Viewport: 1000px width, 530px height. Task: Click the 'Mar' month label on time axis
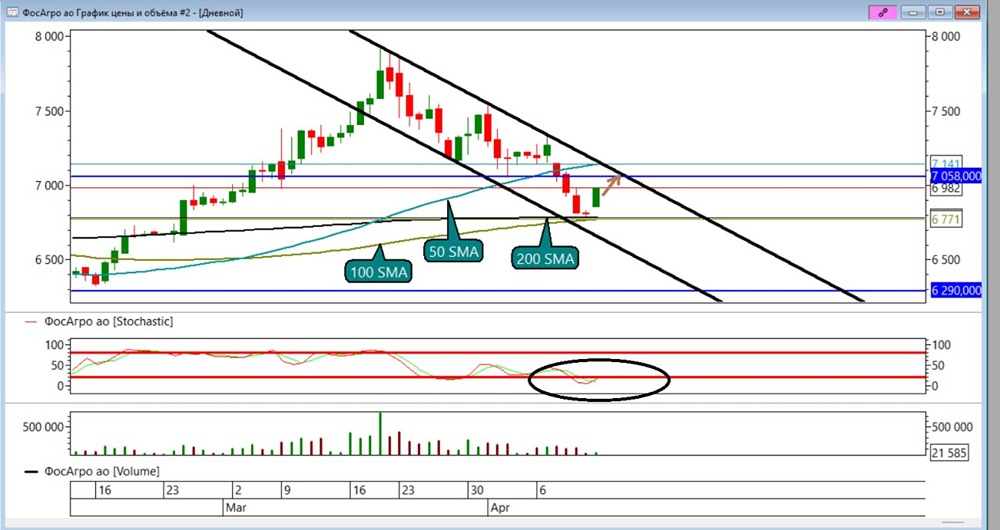pos(236,508)
